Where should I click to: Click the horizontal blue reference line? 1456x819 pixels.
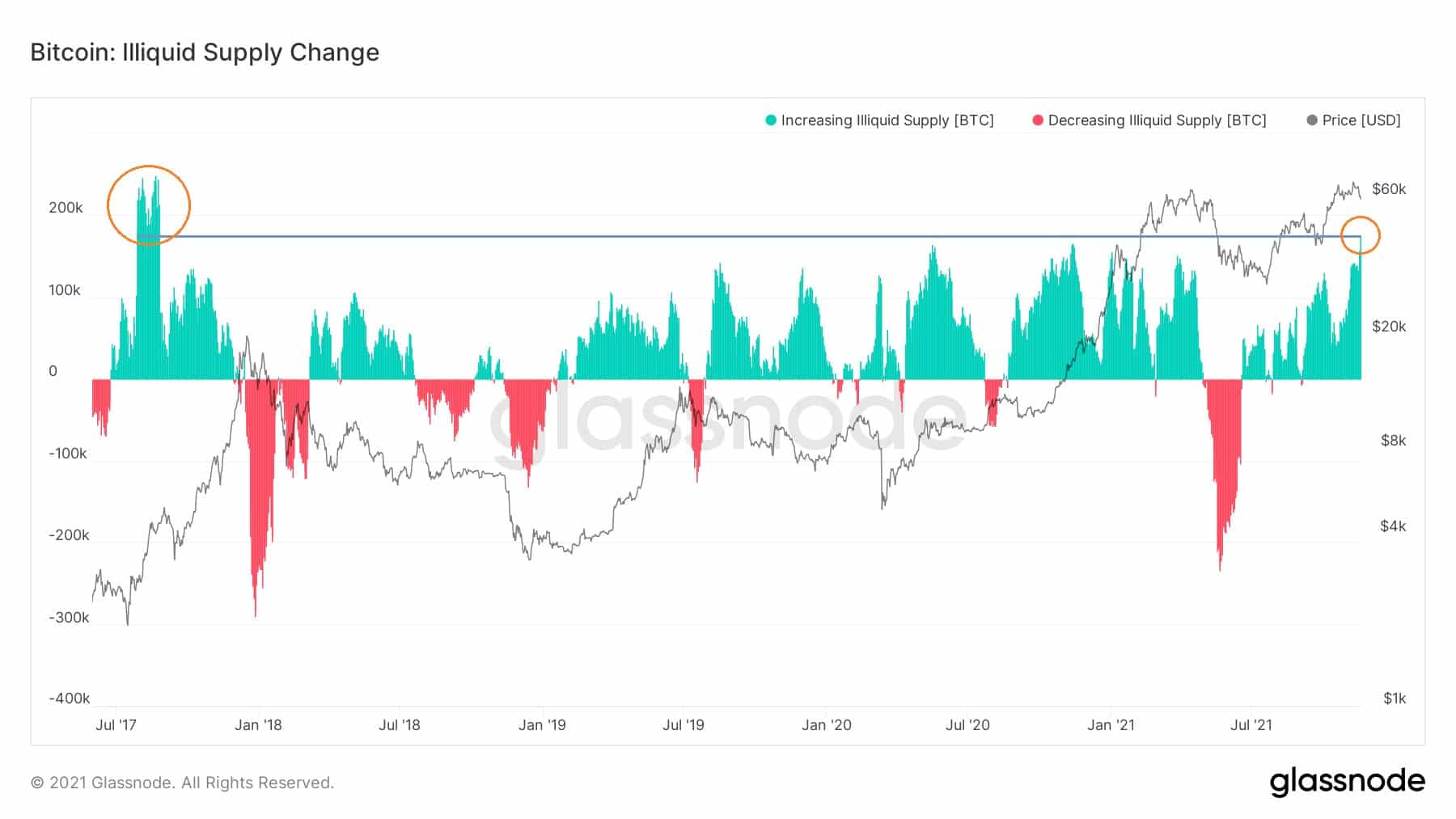pyautogui.click(x=728, y=236)
